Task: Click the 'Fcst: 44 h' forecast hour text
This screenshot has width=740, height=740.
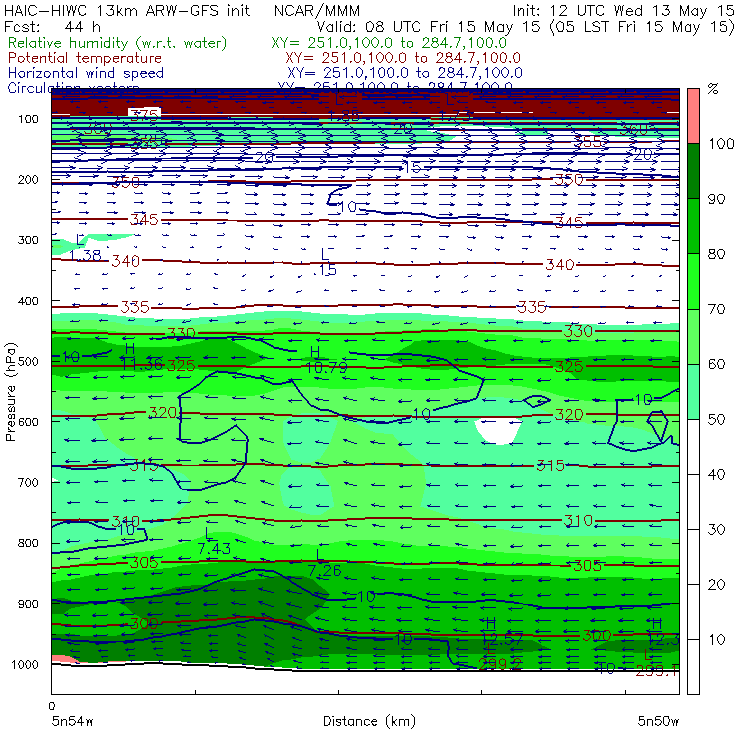Action: click(52, 26)
